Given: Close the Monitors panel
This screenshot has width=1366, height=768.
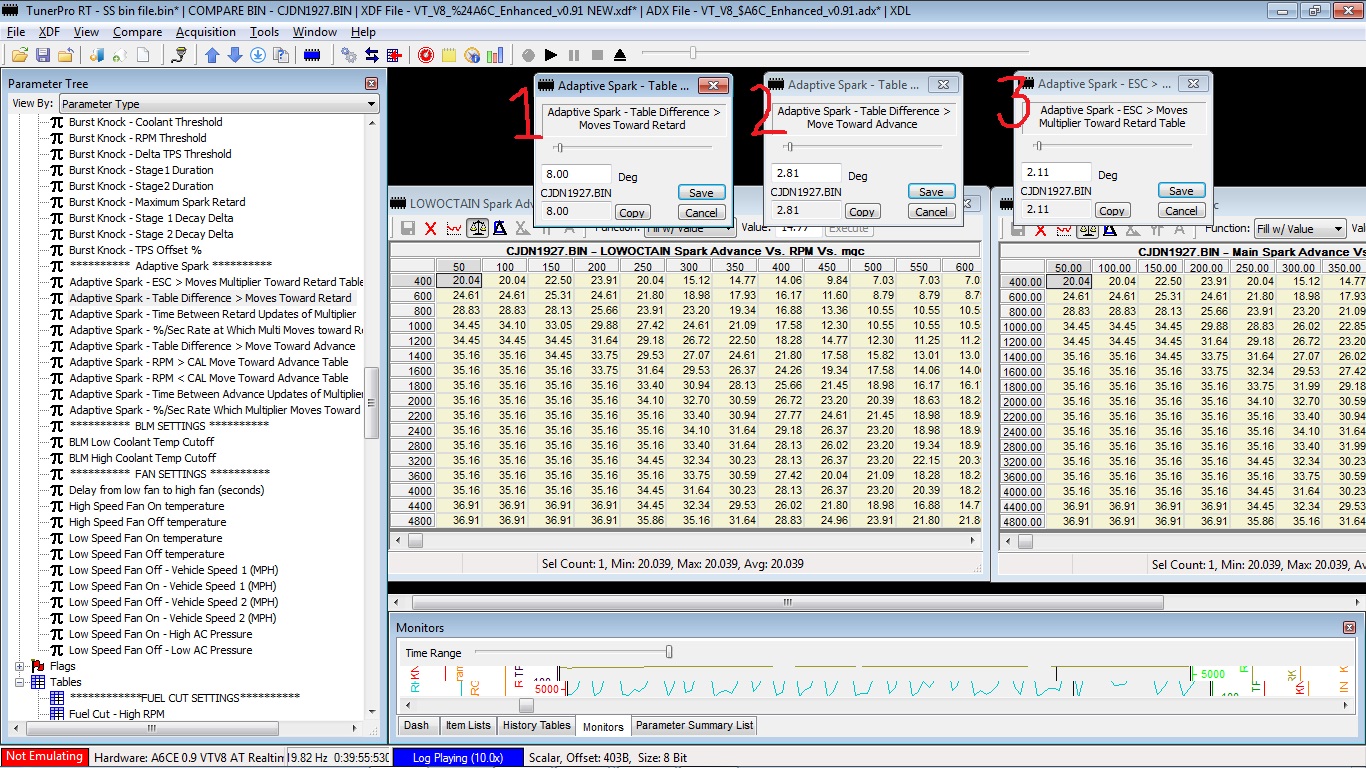Looking at the screenshot, I should point(1349,627).
